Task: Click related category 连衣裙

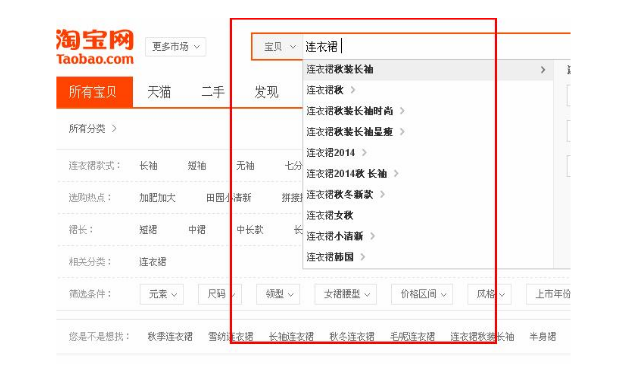Action: click(x=153, y=262)
